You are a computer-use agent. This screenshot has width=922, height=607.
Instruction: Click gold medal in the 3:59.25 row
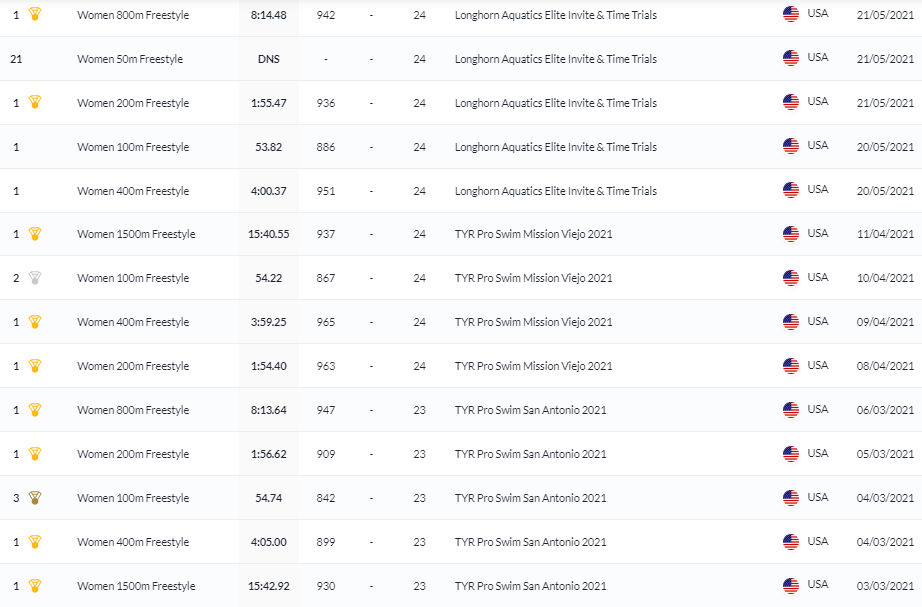35,322
